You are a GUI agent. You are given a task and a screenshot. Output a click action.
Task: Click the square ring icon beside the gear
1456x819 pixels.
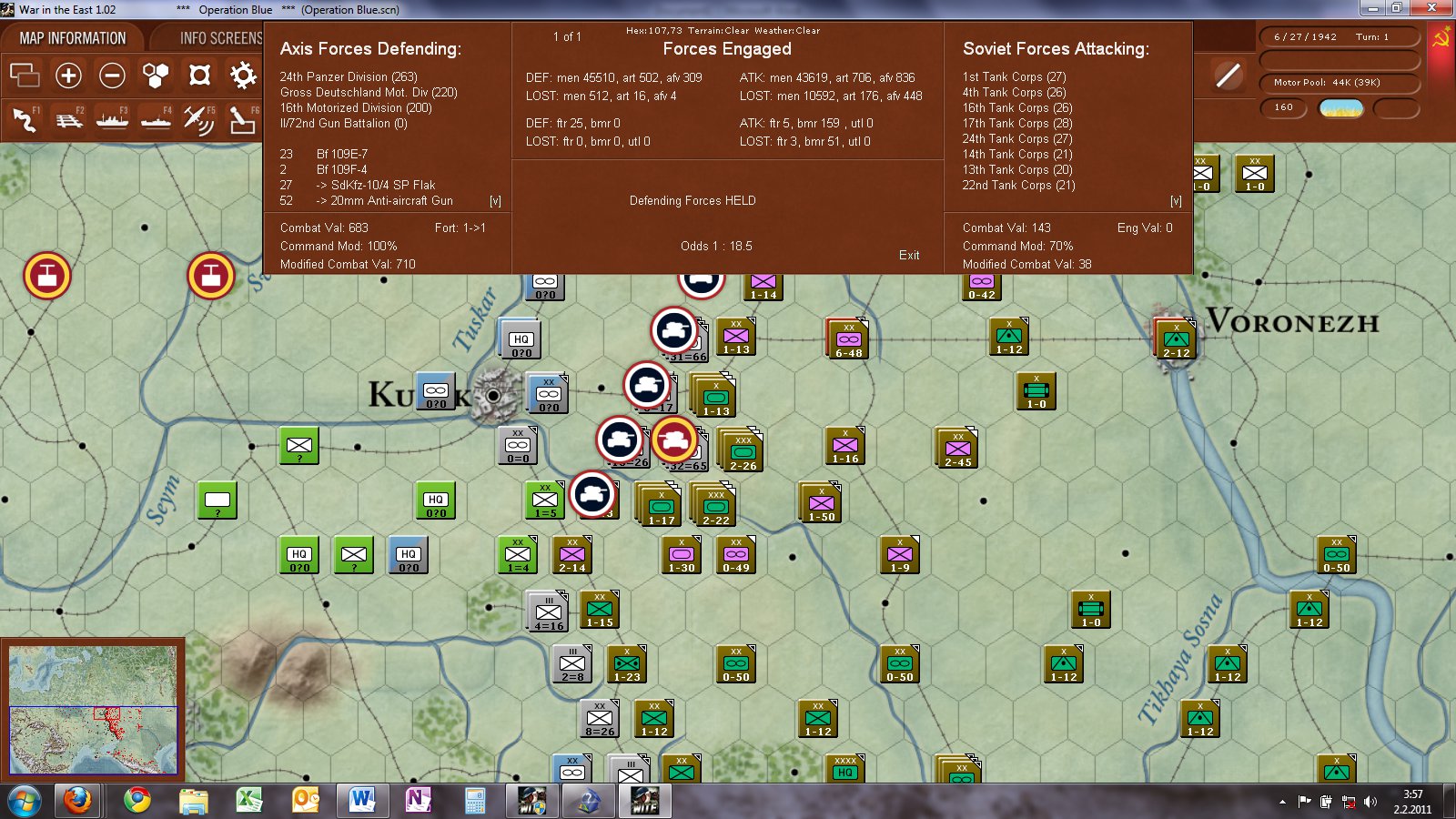(199, 75)
